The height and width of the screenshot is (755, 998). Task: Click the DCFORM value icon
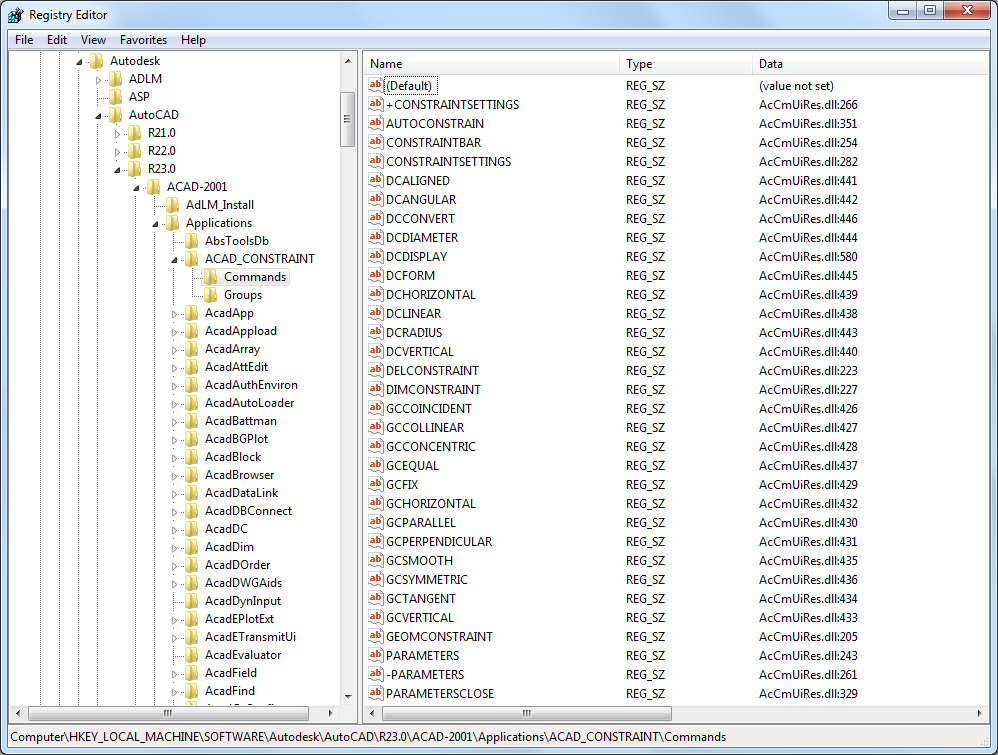376,275
